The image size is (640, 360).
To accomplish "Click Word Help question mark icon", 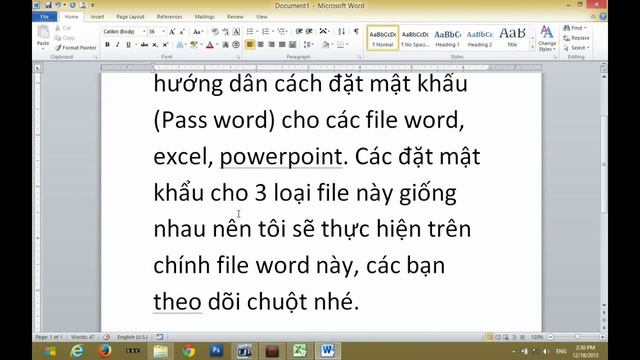I will (x=603, y=16).
